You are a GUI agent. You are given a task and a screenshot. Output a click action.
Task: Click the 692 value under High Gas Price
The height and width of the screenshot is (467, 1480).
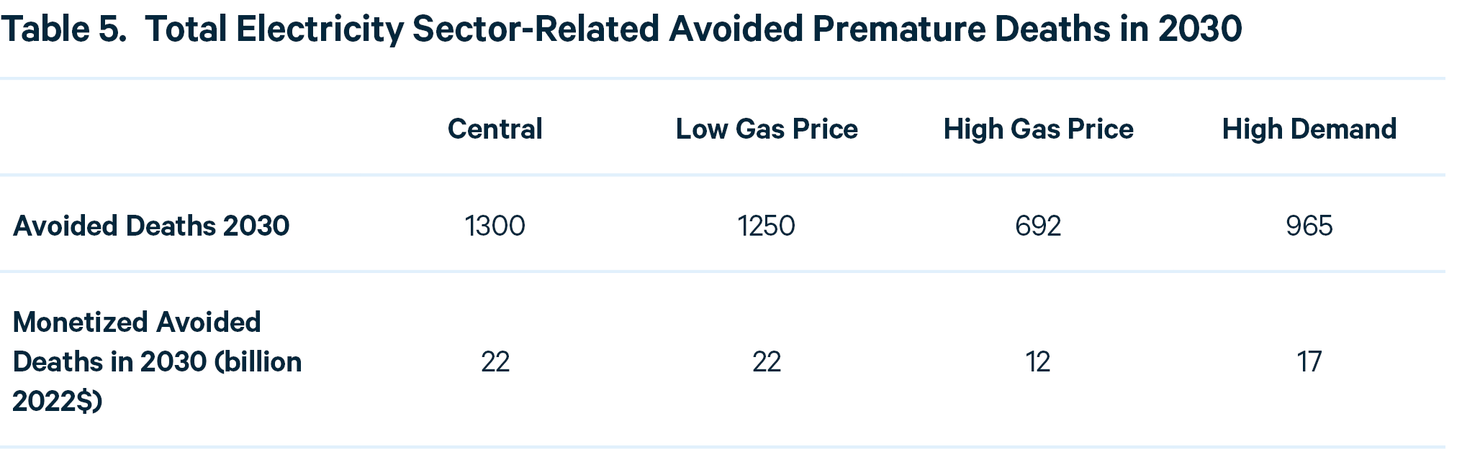coord(1038,226)
